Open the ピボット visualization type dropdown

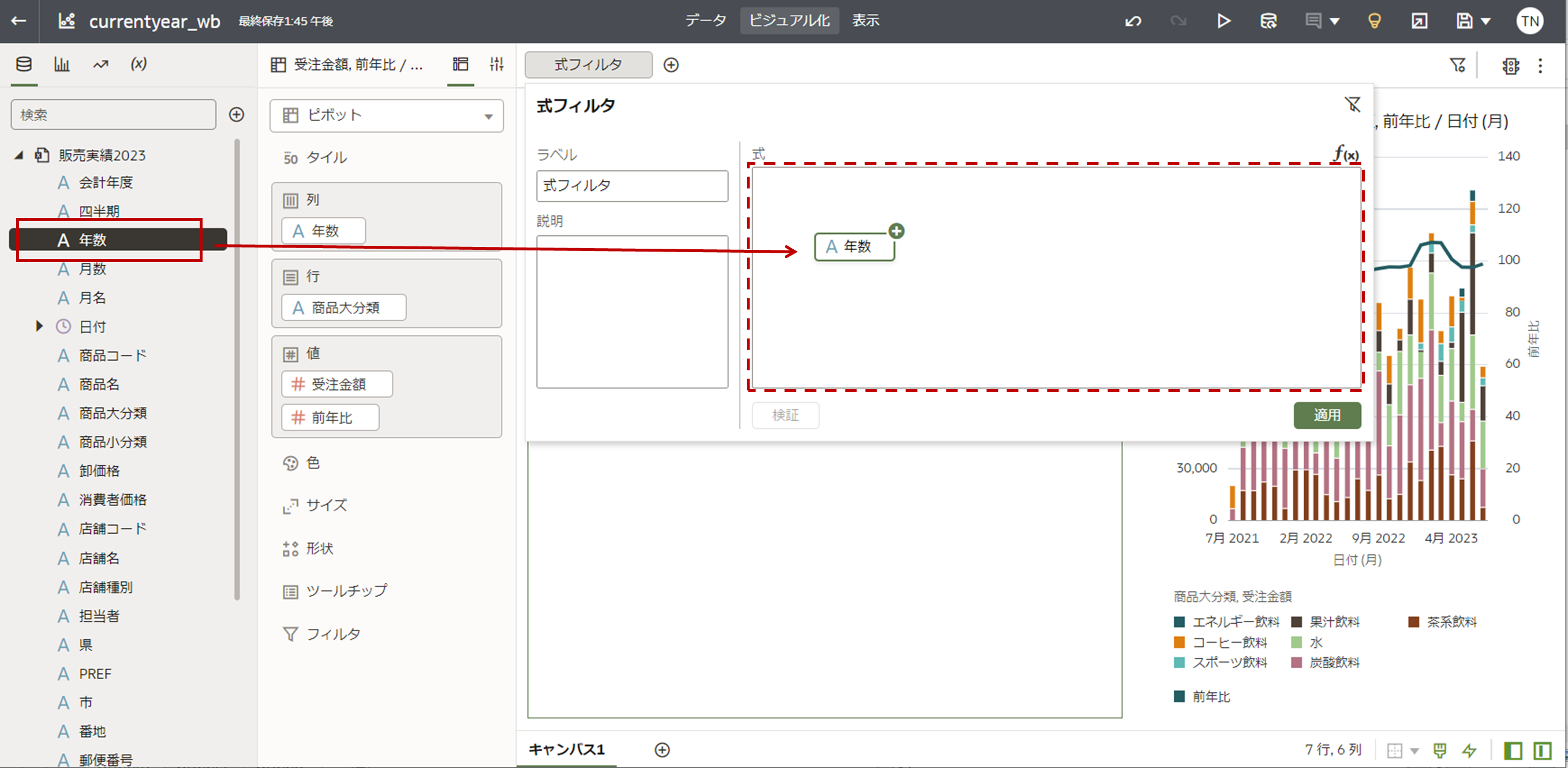[x=387, y=115]
